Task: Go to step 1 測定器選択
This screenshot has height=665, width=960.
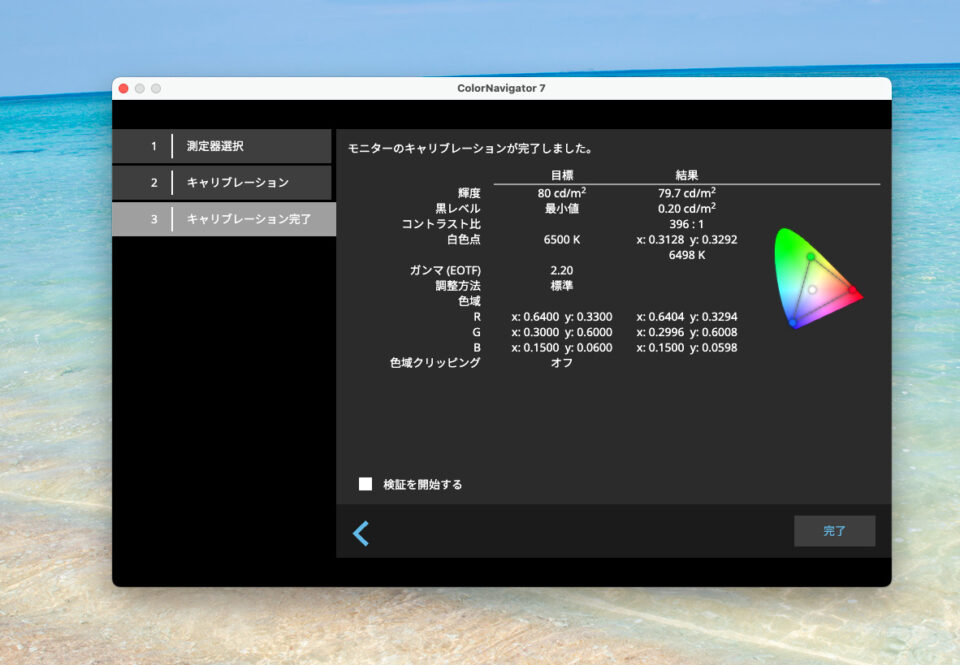Action: coord(221,146)
